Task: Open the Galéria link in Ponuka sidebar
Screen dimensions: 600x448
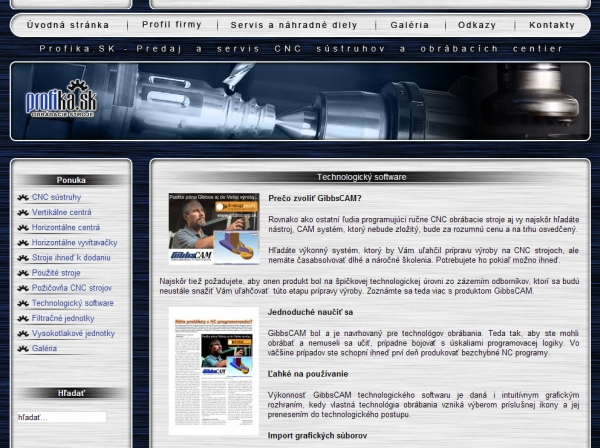Action: pos(44,349)
